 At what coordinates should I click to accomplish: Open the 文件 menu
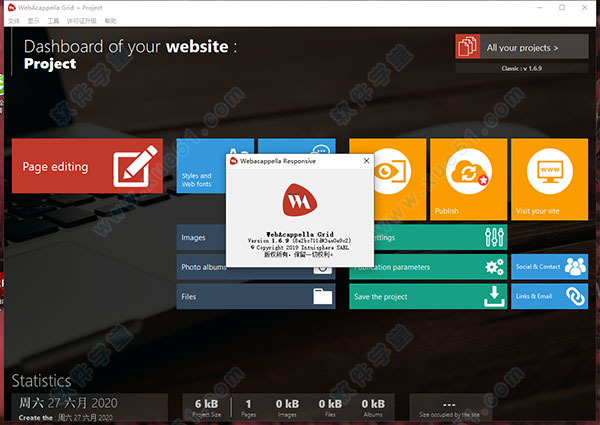pos(13,21)
